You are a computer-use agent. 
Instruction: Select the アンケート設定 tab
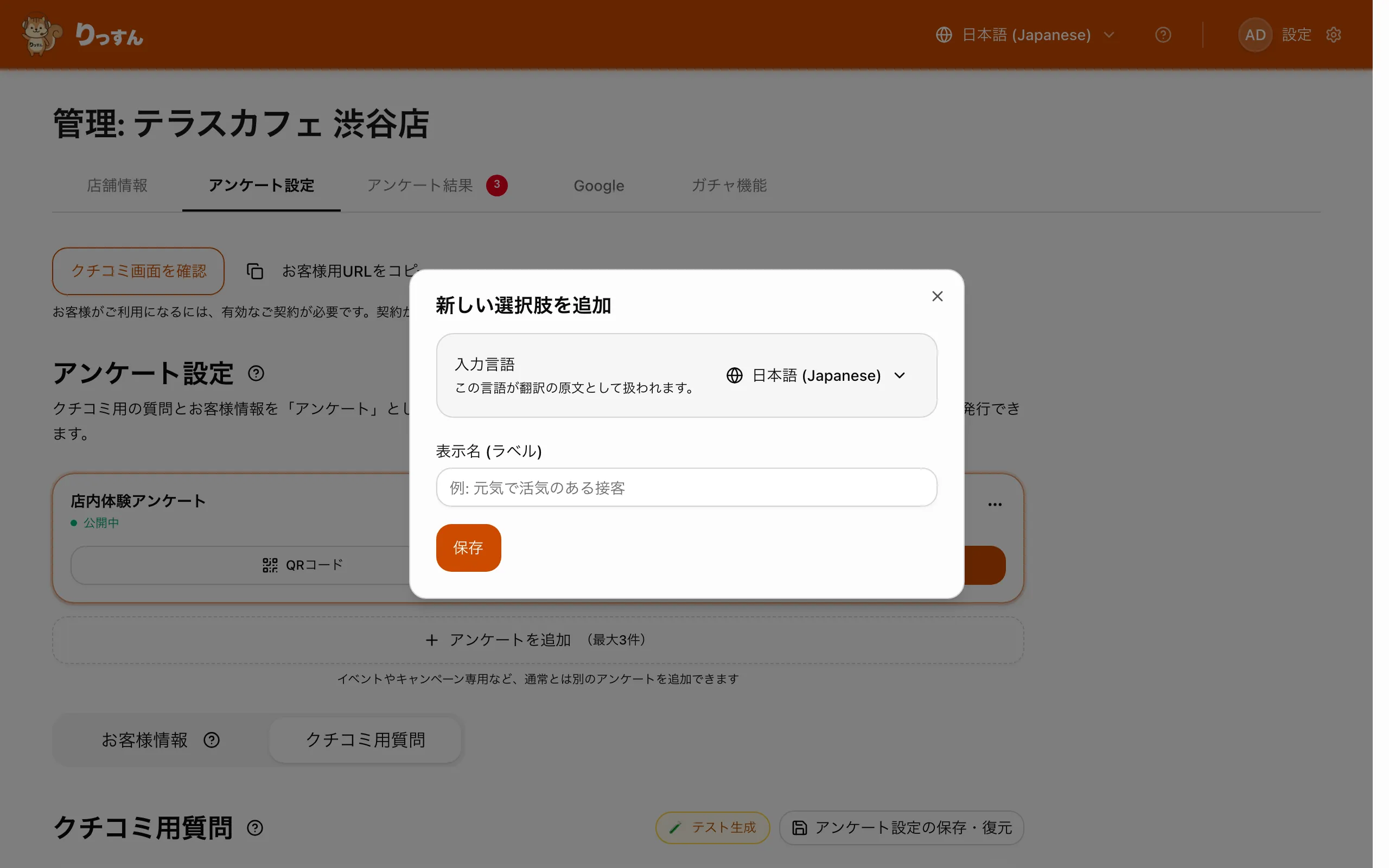[x=261, y=186]
